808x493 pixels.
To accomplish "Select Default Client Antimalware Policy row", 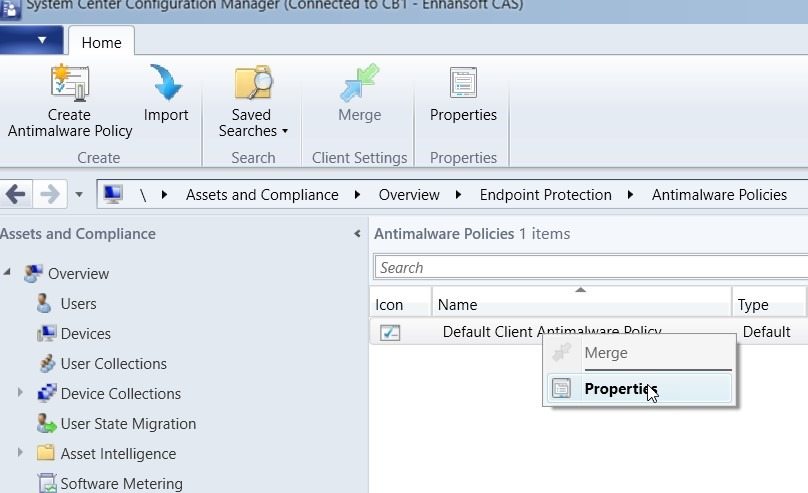I will 588,332.
